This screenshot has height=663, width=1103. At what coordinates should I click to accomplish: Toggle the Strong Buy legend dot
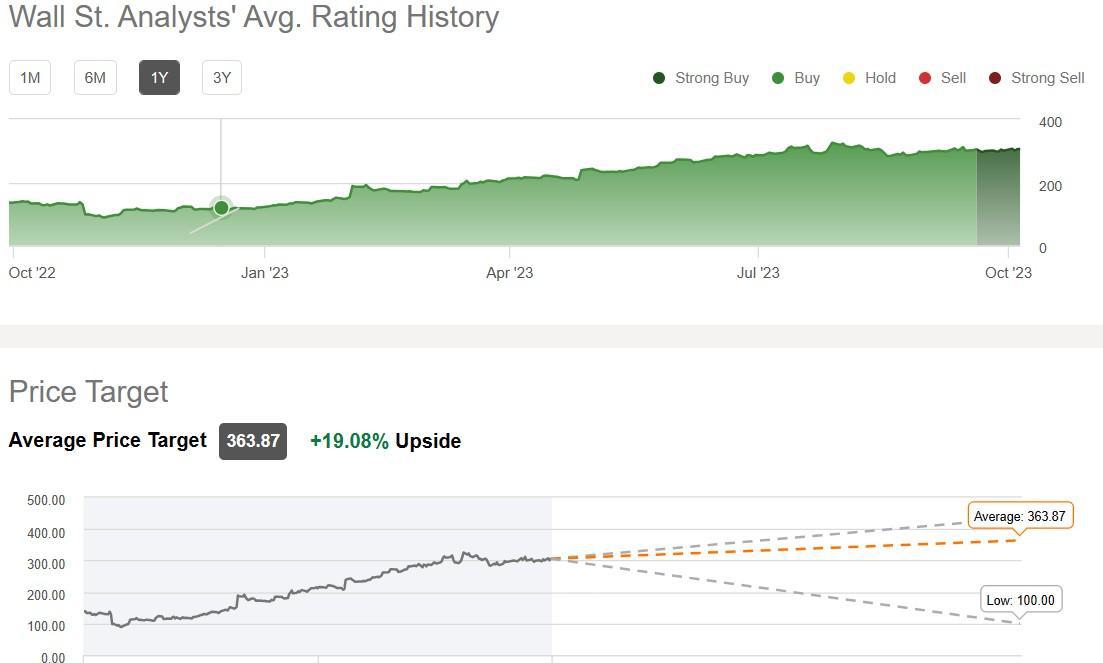[x=659, y=78]
